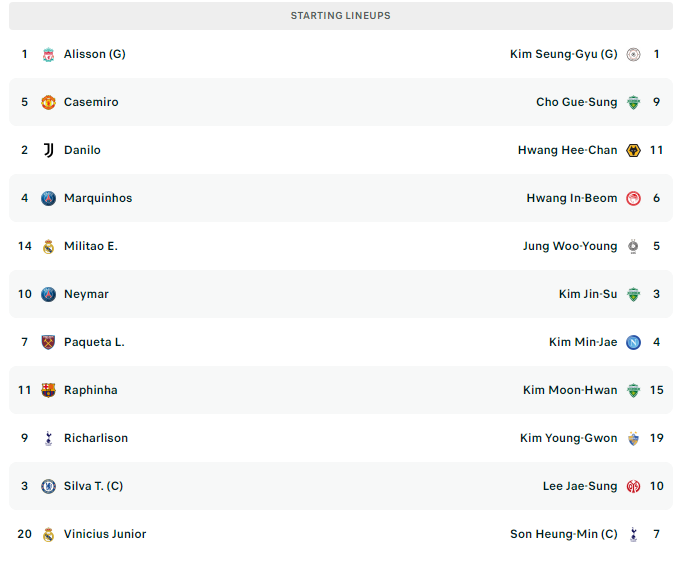Open Cho Gue-Sung's profile
This screenshot has width=682, height=573.
pyautogui.click(x=576, y=102)
